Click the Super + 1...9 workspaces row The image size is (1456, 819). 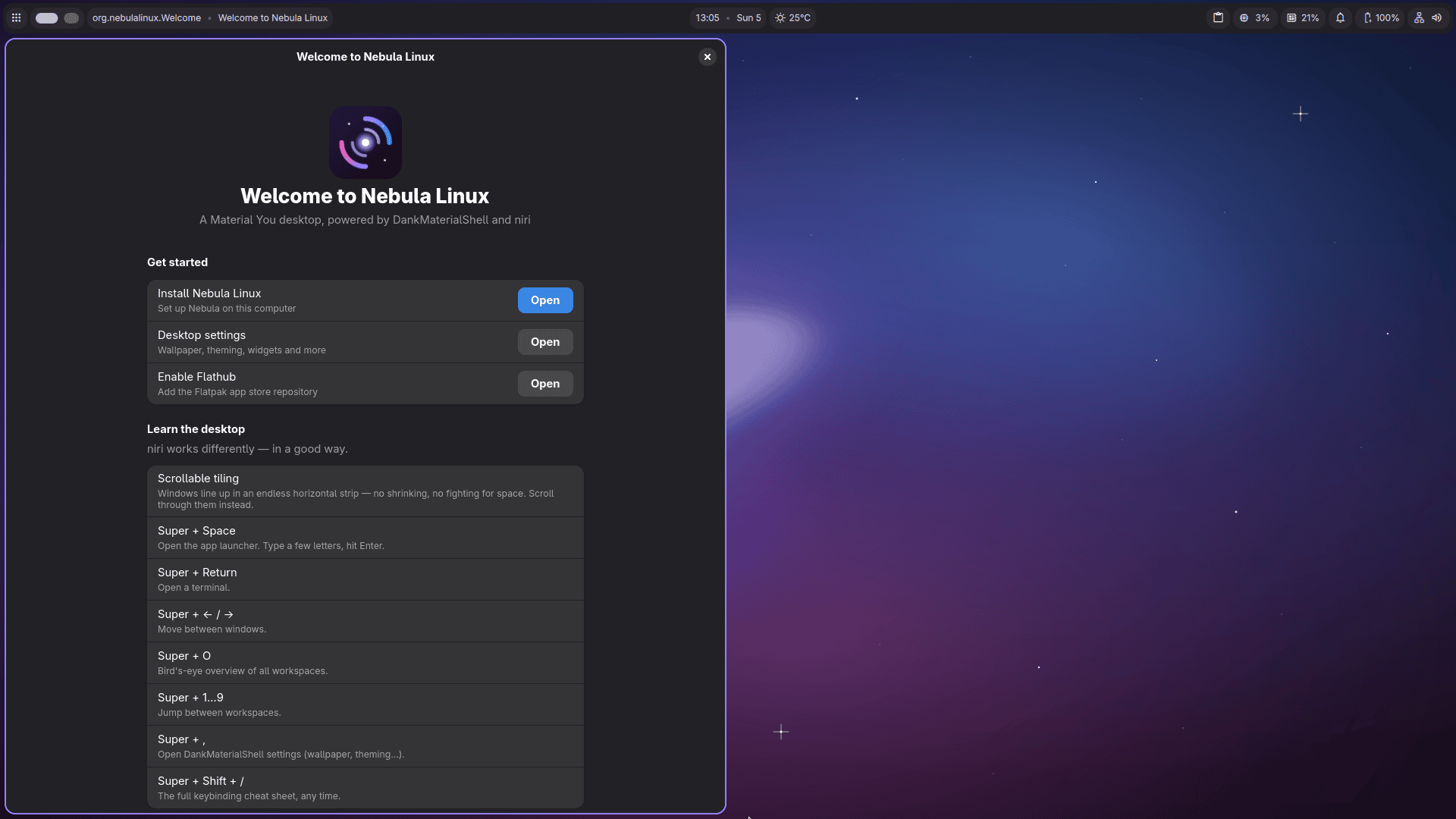click(x=366, y=705)
